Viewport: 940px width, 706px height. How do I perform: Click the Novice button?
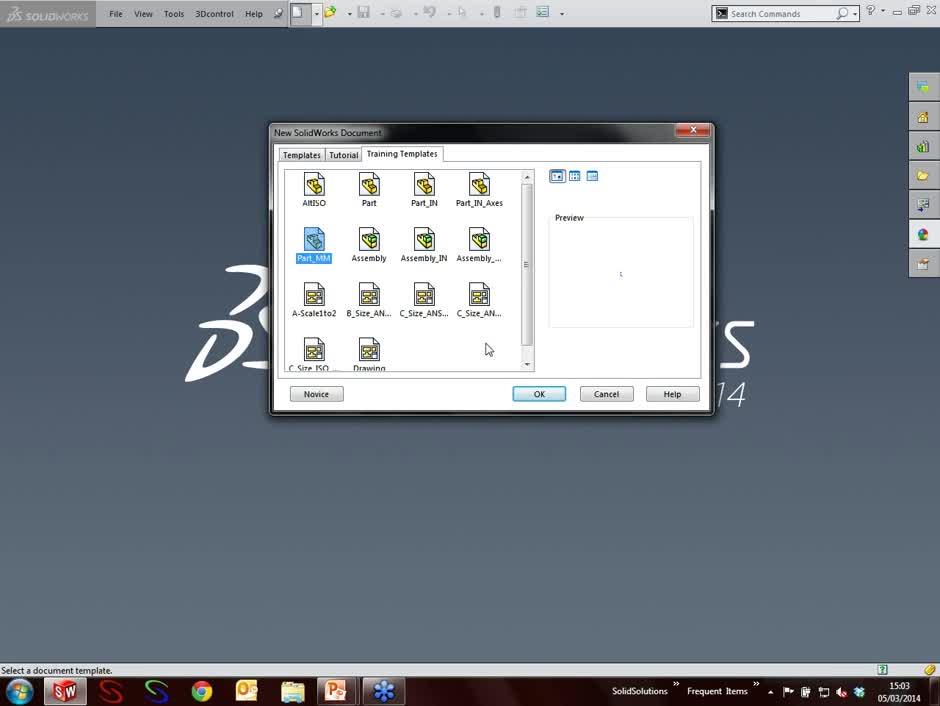click(x=316, y=394)
